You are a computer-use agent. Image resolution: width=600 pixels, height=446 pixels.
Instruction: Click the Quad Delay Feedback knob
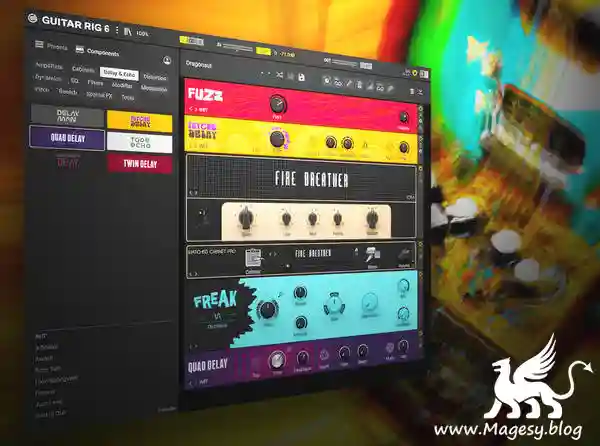(x=303, y=359)
